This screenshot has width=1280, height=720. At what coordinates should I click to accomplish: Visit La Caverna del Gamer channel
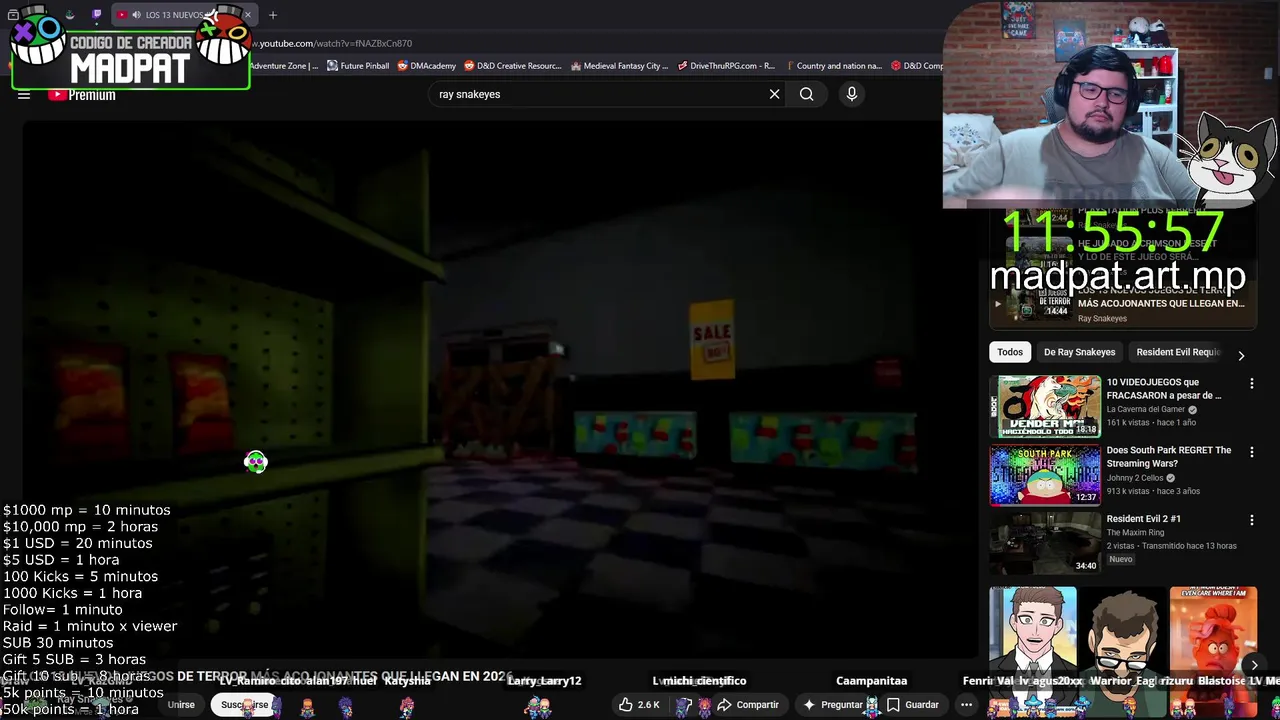pos(1146,409)
